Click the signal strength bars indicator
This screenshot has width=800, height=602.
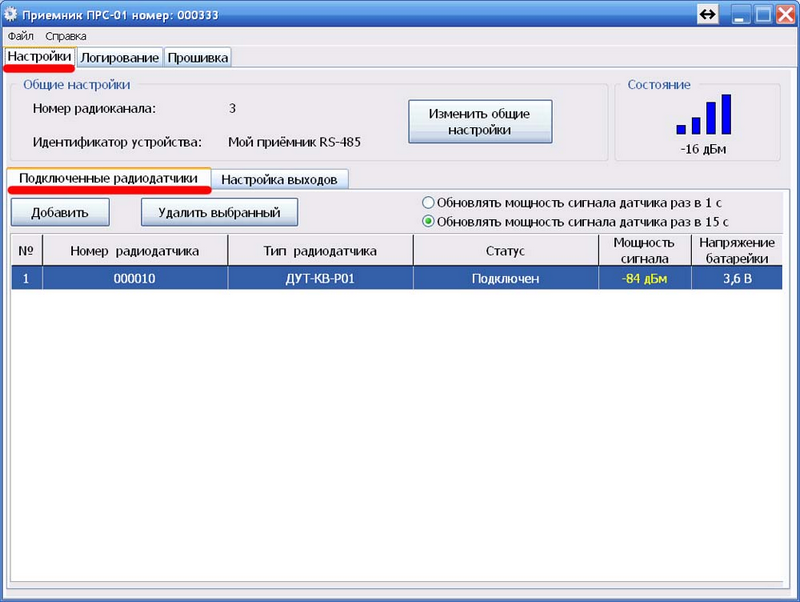[x=703, y=114]
